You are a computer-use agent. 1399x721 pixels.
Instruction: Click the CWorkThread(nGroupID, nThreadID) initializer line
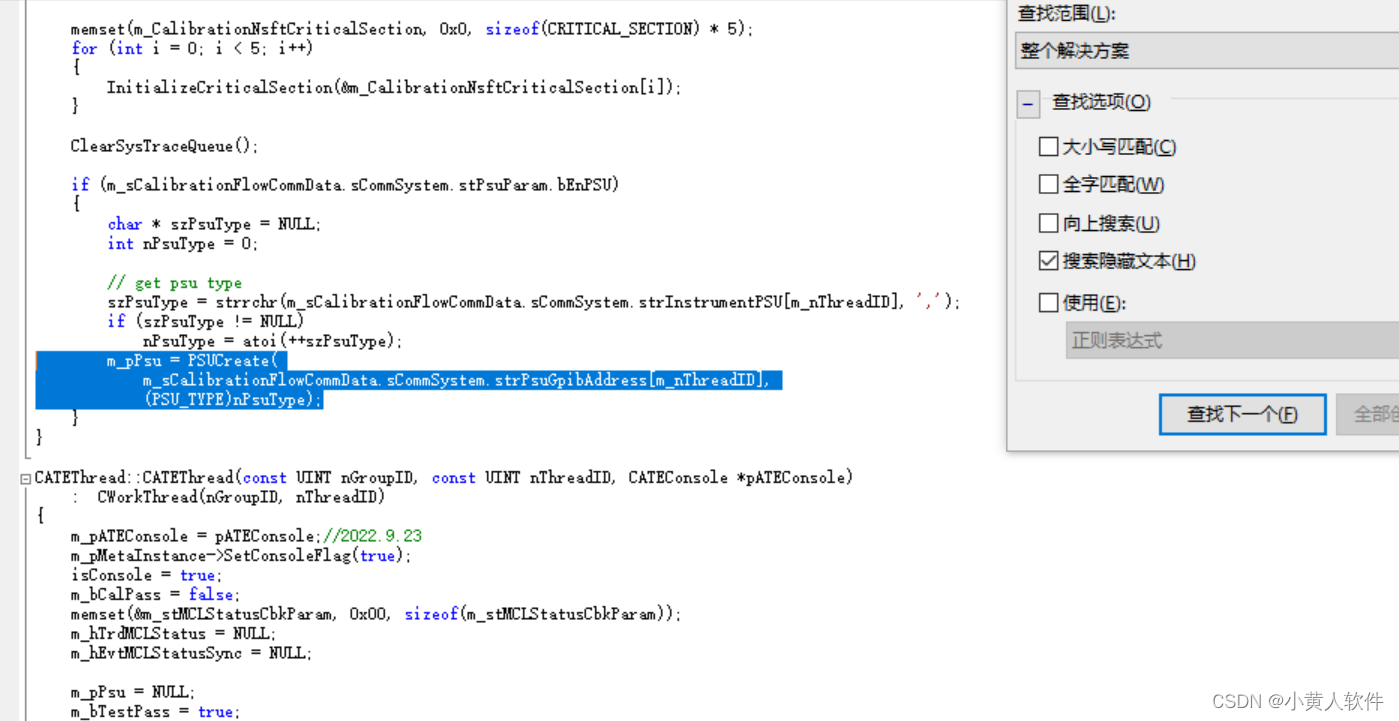click(228, 497)
